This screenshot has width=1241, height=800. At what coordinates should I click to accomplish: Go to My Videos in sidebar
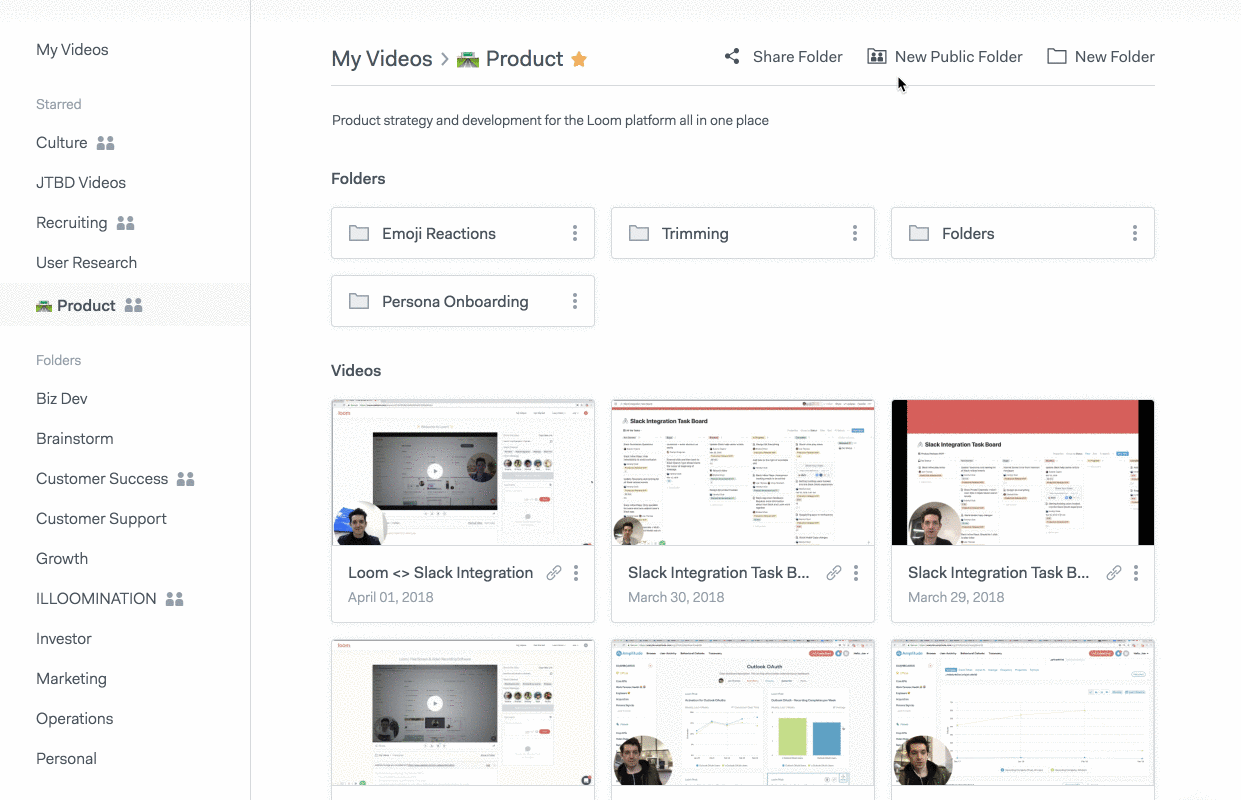(x=72, y=50)
